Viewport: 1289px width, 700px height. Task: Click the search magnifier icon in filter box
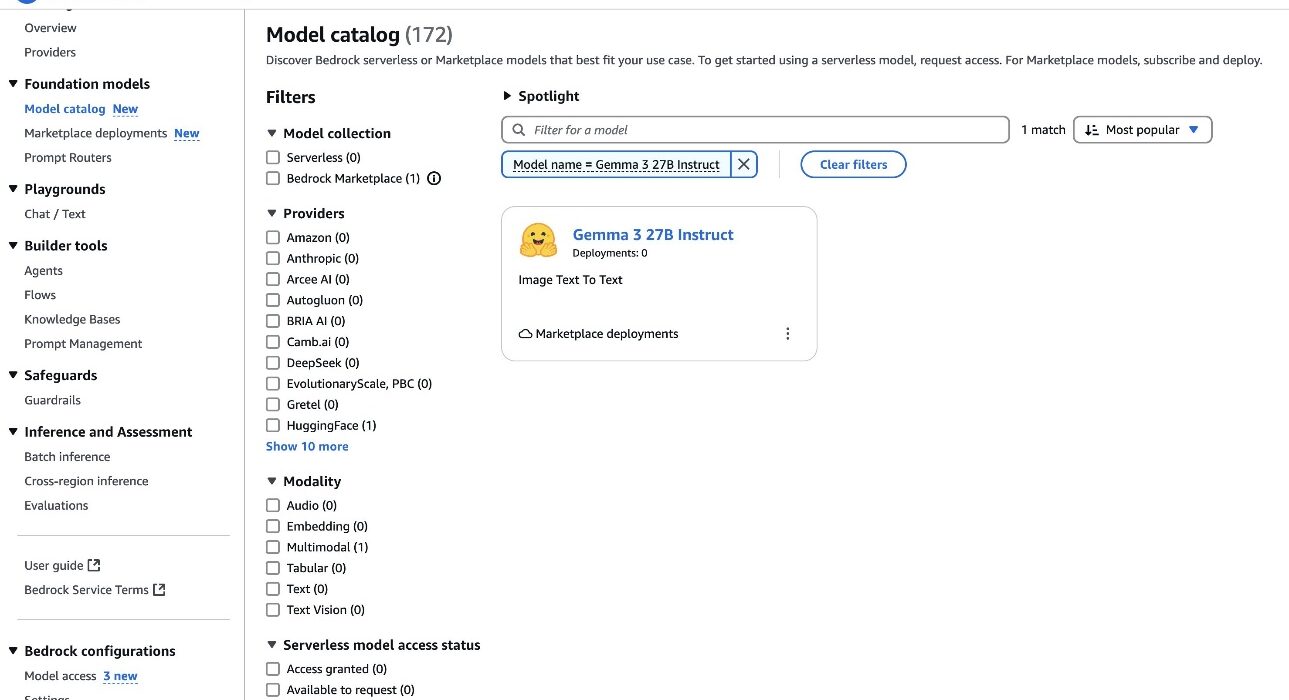click(x=518, y=130)
